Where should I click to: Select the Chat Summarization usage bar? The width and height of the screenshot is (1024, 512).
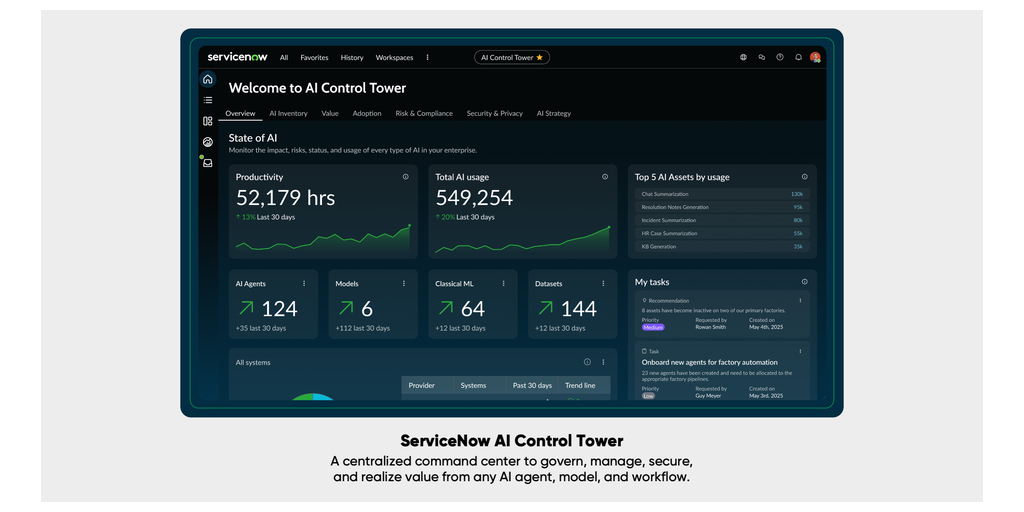click(x=722, y=194)
